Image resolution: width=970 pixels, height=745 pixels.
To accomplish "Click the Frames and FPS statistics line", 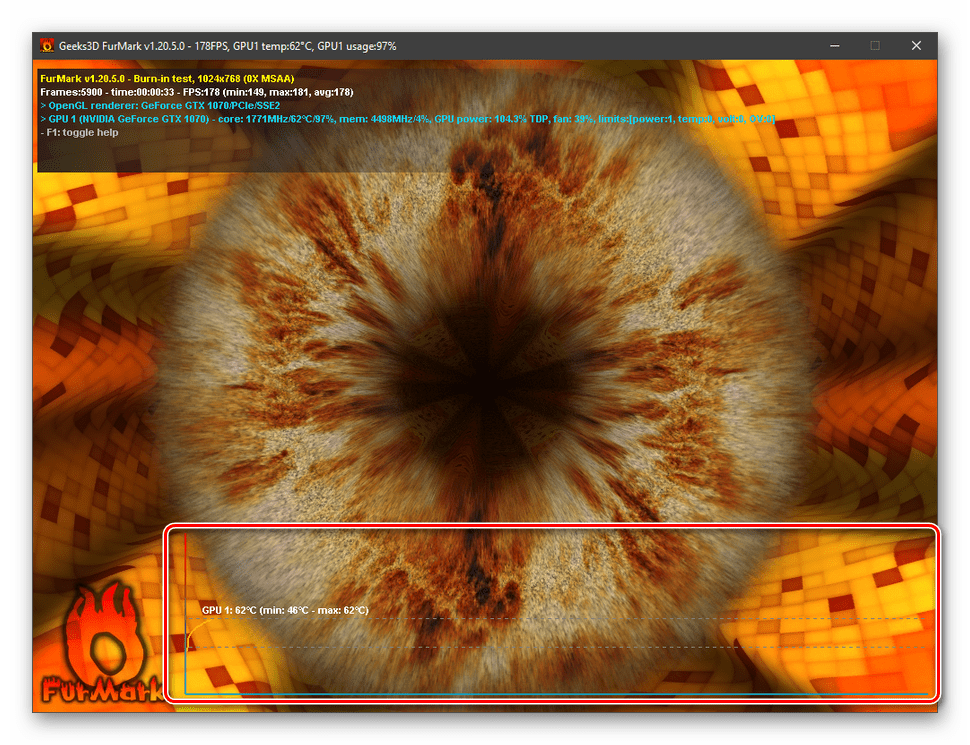I will click(x=197, y=92).
